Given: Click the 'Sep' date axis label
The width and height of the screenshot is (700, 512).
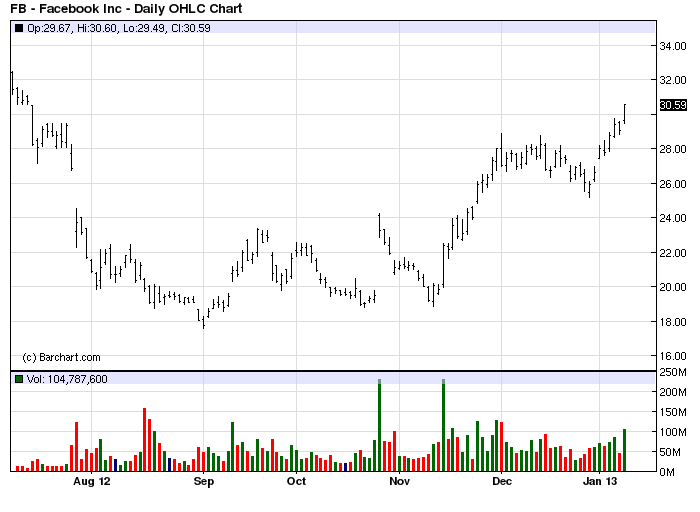Looking at the screenshot, I should [204, 481].
